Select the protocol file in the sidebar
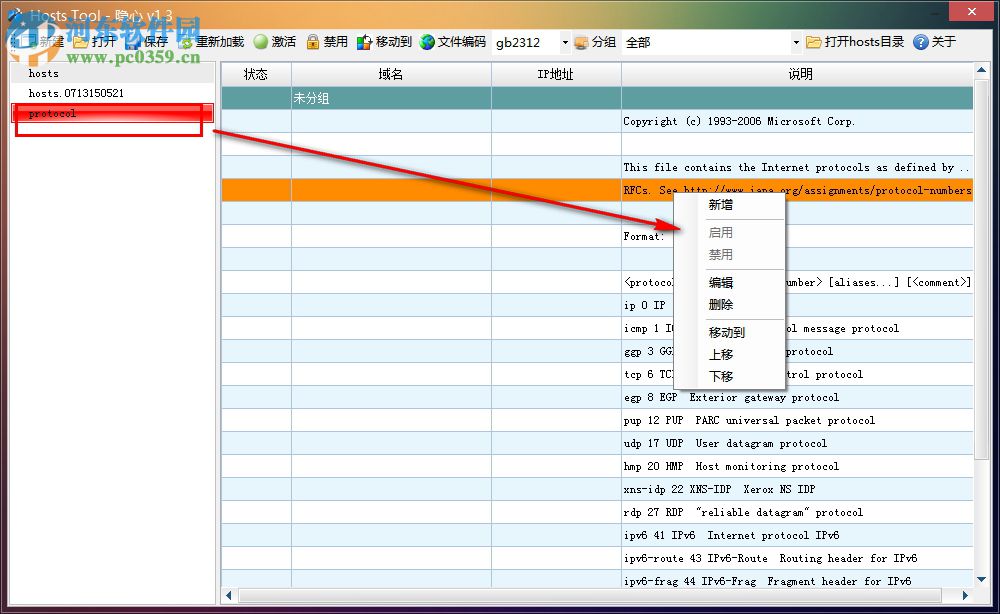Viewport: 1000px width, 614px height. 60,114
